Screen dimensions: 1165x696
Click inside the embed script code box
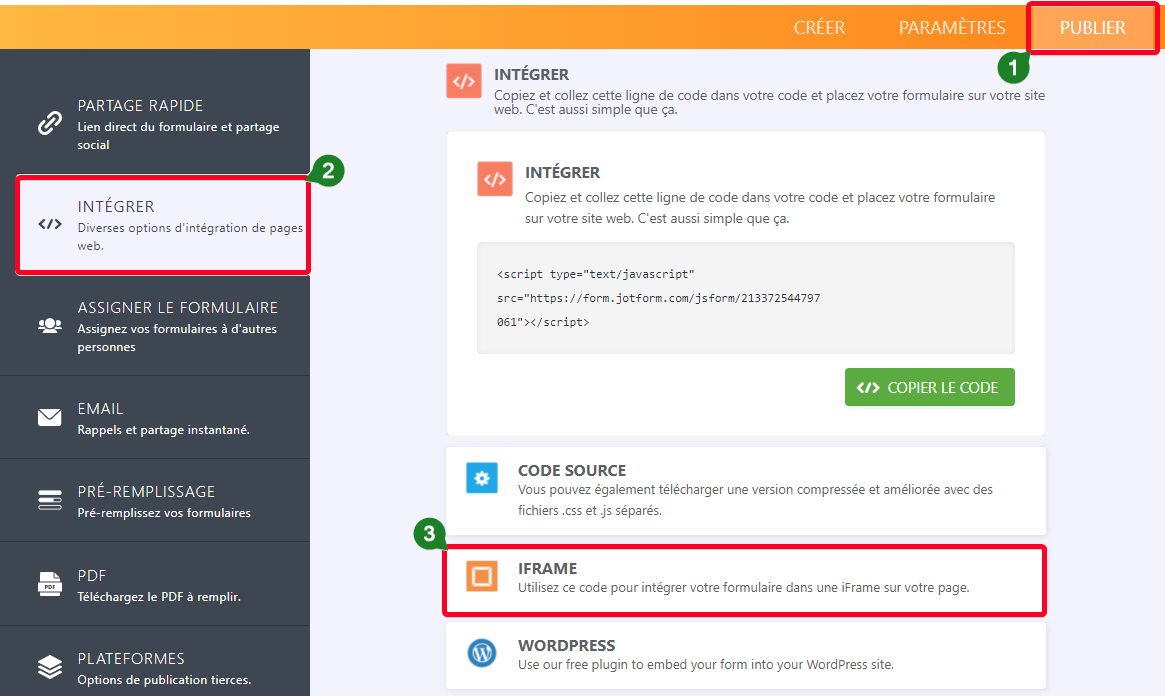tap(745, 298)
